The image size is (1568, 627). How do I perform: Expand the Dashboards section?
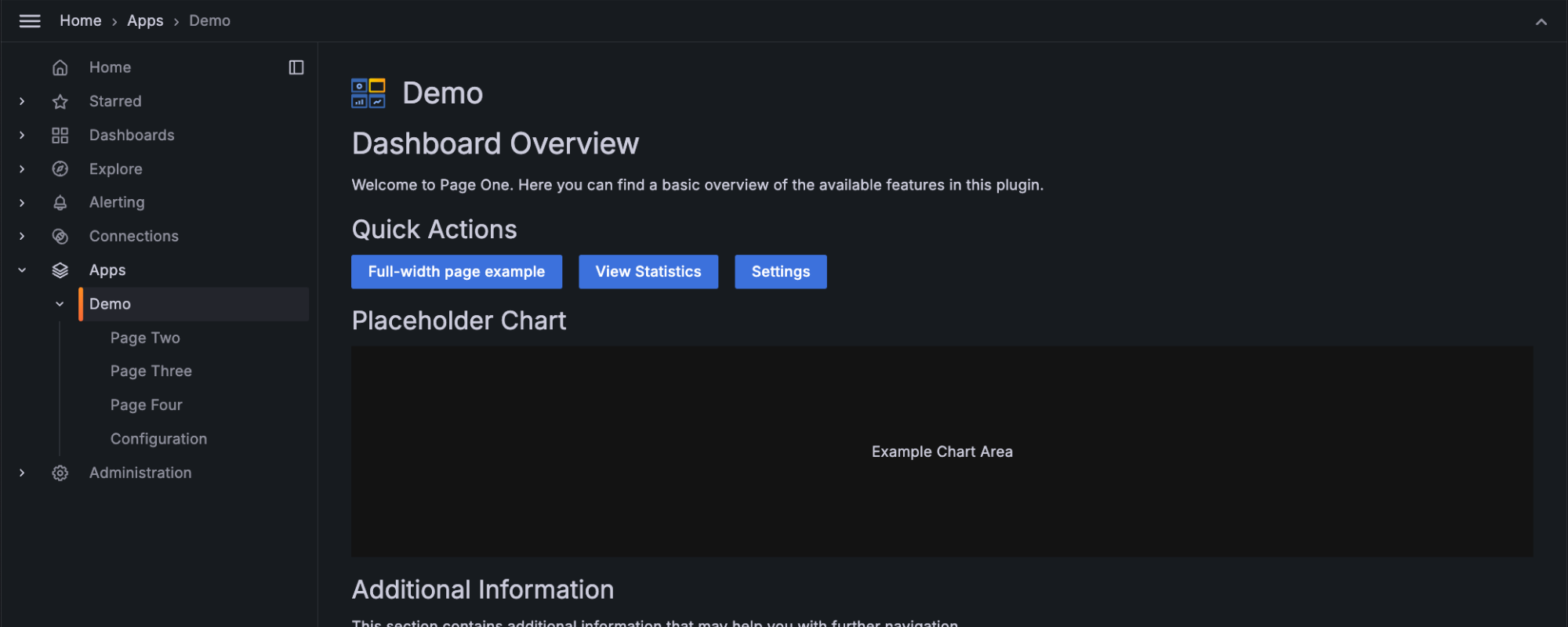tap(22, 135)
